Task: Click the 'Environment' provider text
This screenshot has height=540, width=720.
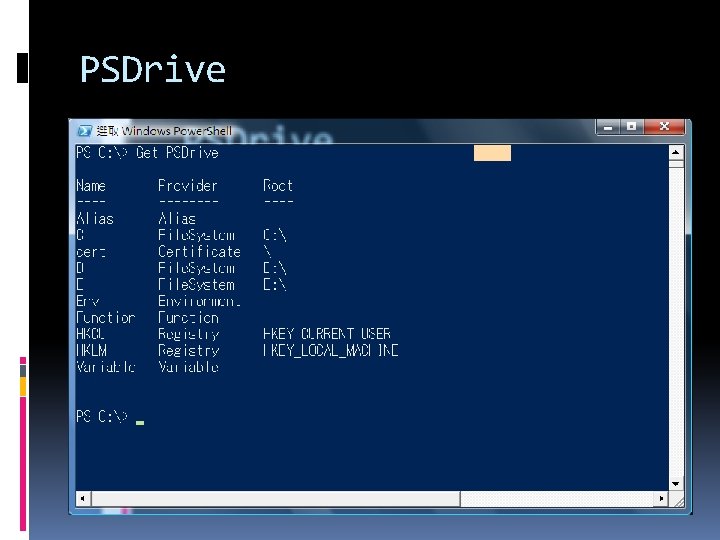Action: point(199,301)
